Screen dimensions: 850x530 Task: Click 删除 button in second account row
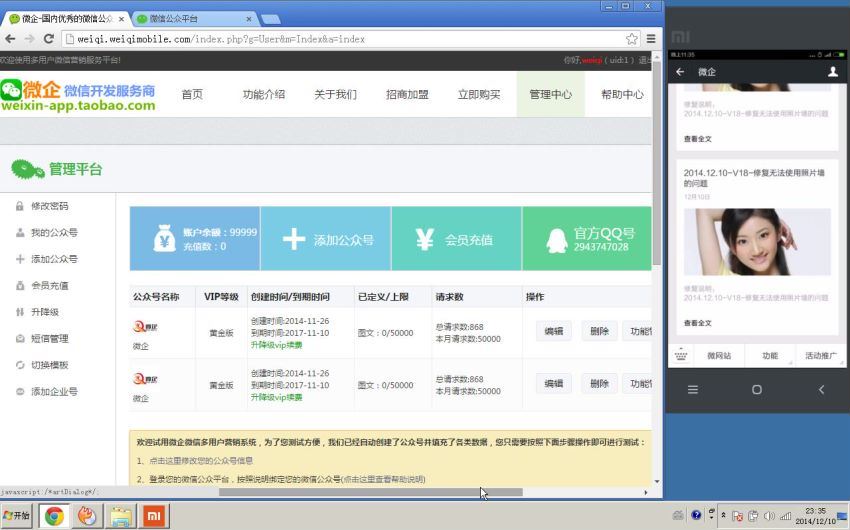click(599, 383)
